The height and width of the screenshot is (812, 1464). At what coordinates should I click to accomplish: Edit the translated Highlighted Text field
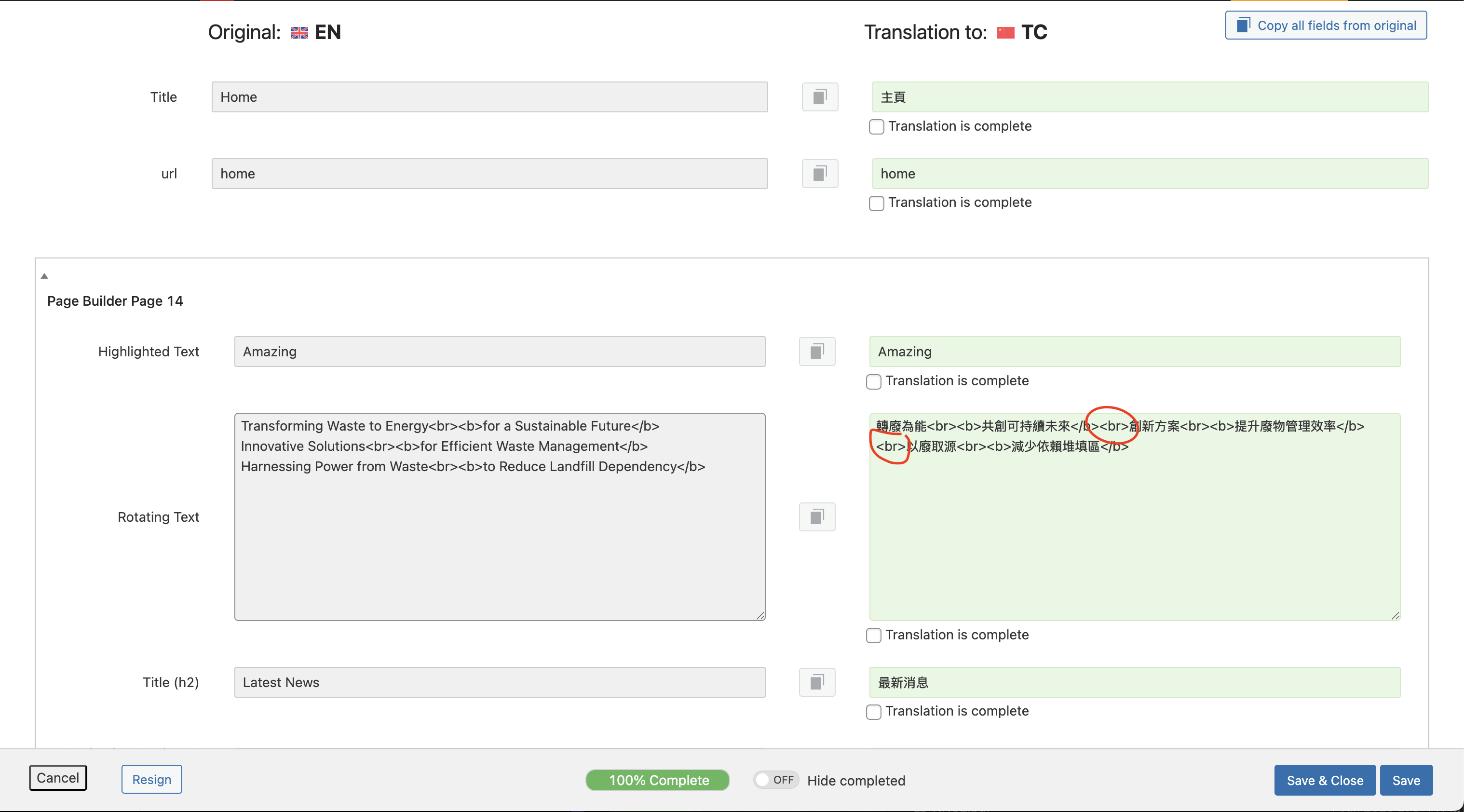(x=1134, y=351)
